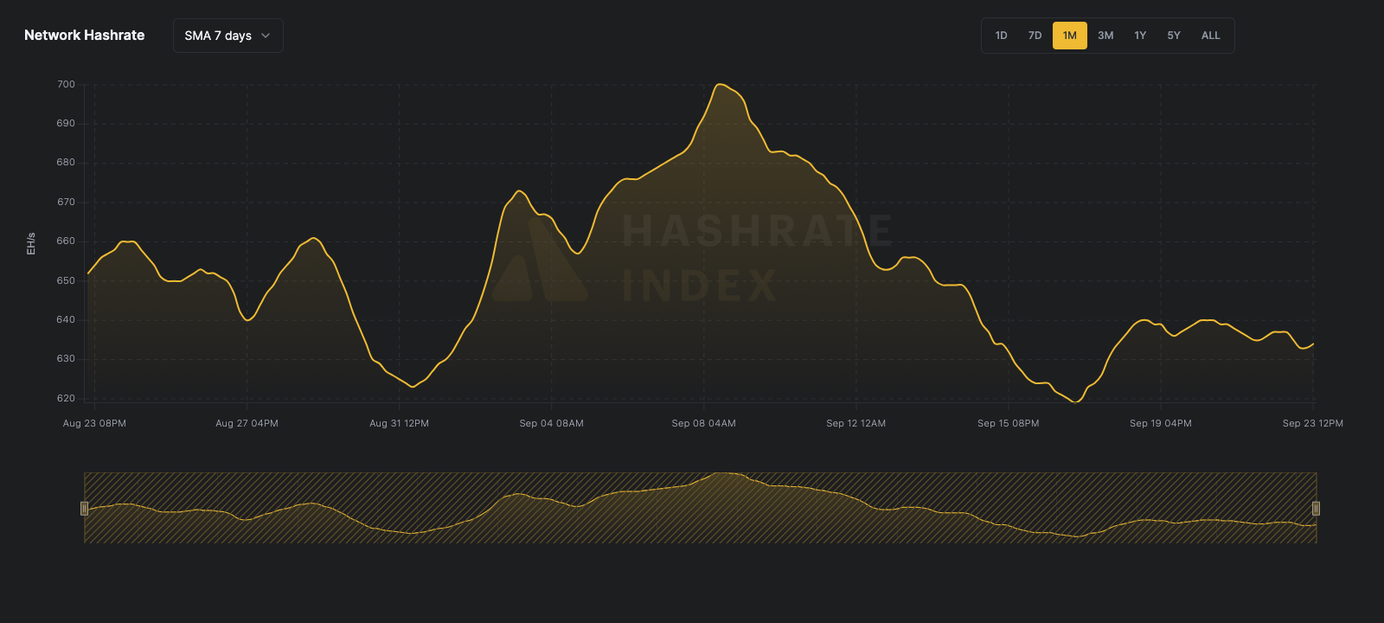Click the Aug 27 04PM axis label
Viewport: 1384px width, 623px height.
[x=247, y=423]
